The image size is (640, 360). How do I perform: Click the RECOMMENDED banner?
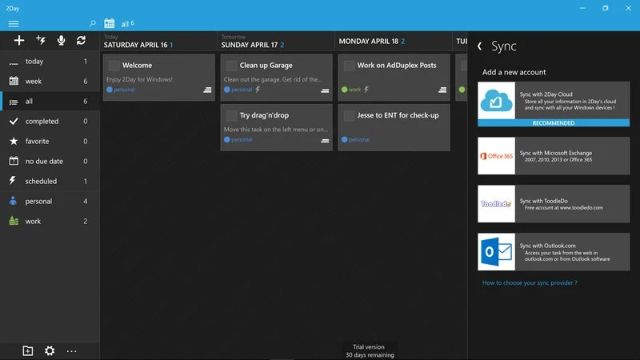(x=553, y=123)
